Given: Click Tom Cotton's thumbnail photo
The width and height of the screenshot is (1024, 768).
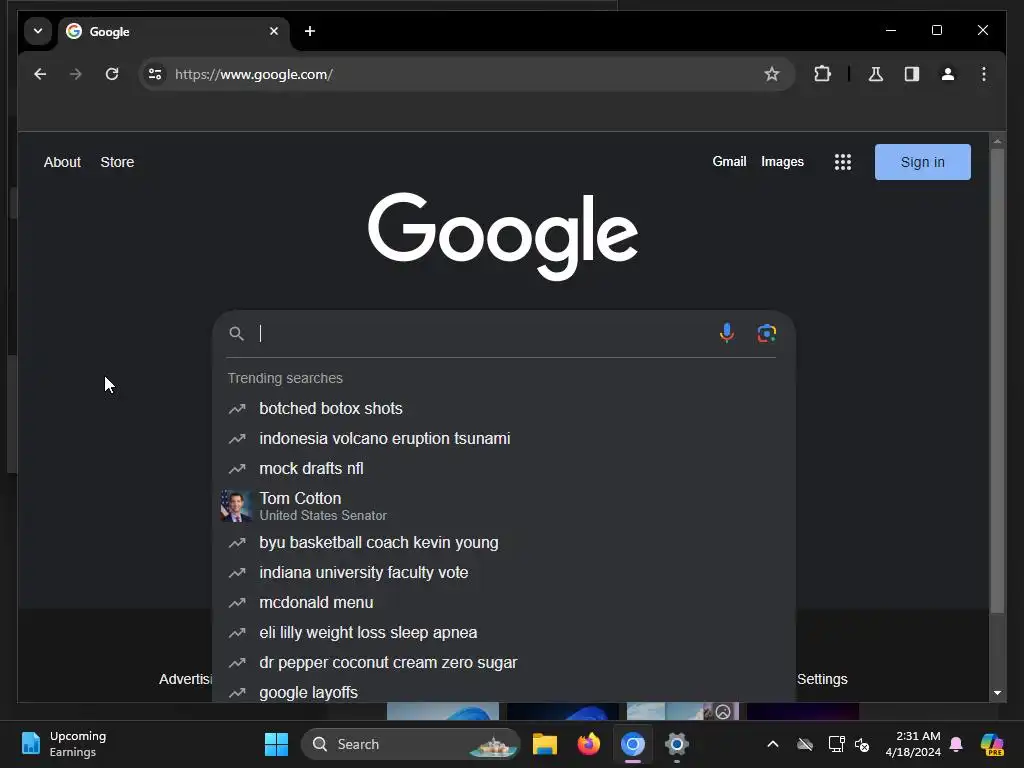Looking at the screenshot, I should (x=236, y=506).
